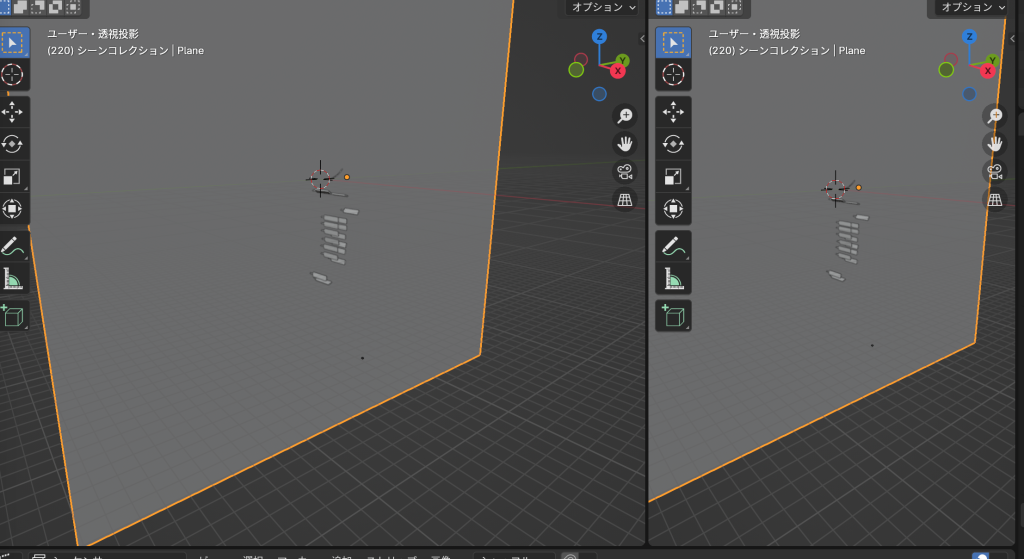Click the Add Cube tool in right viewport
The image size is (1024, 559).
point(673,316)
